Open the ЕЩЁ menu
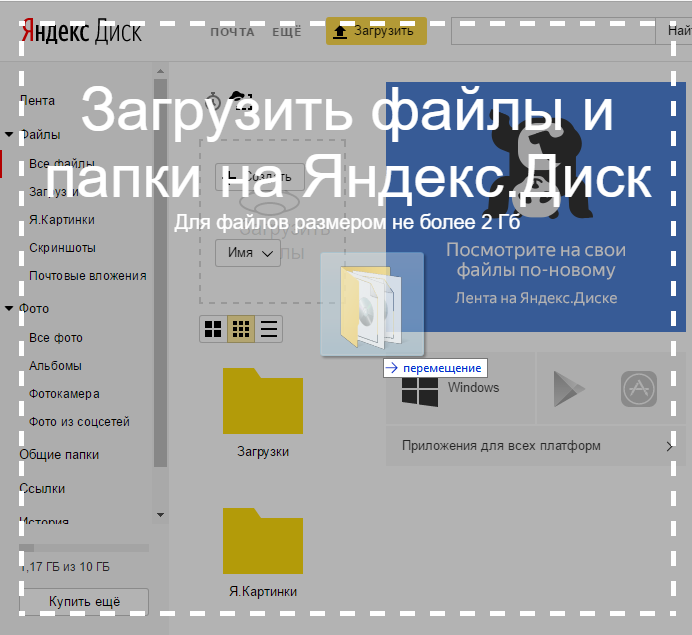This screenshot has width=692, height=635. point(287,32)
